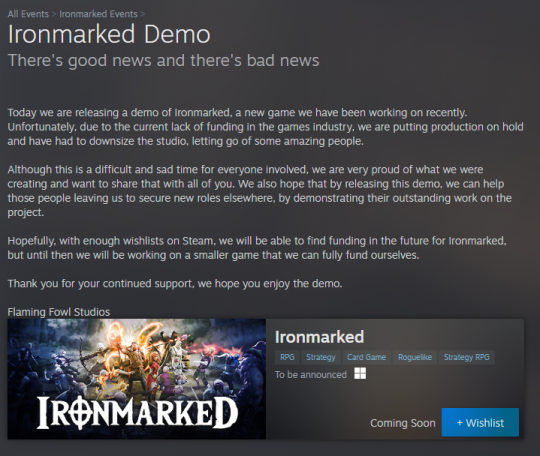Select the Strategy RPG tag
The height and width of the screenshot is (456, 540).
click(466, 357)
